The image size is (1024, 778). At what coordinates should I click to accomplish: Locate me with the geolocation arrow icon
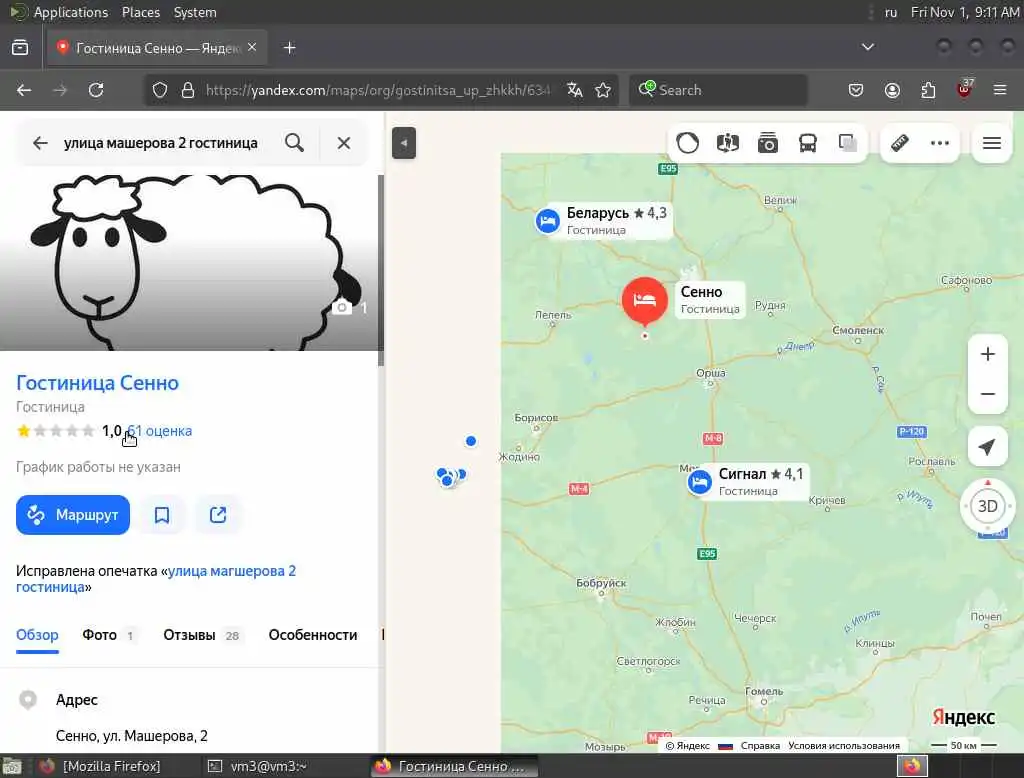[987, 447]
